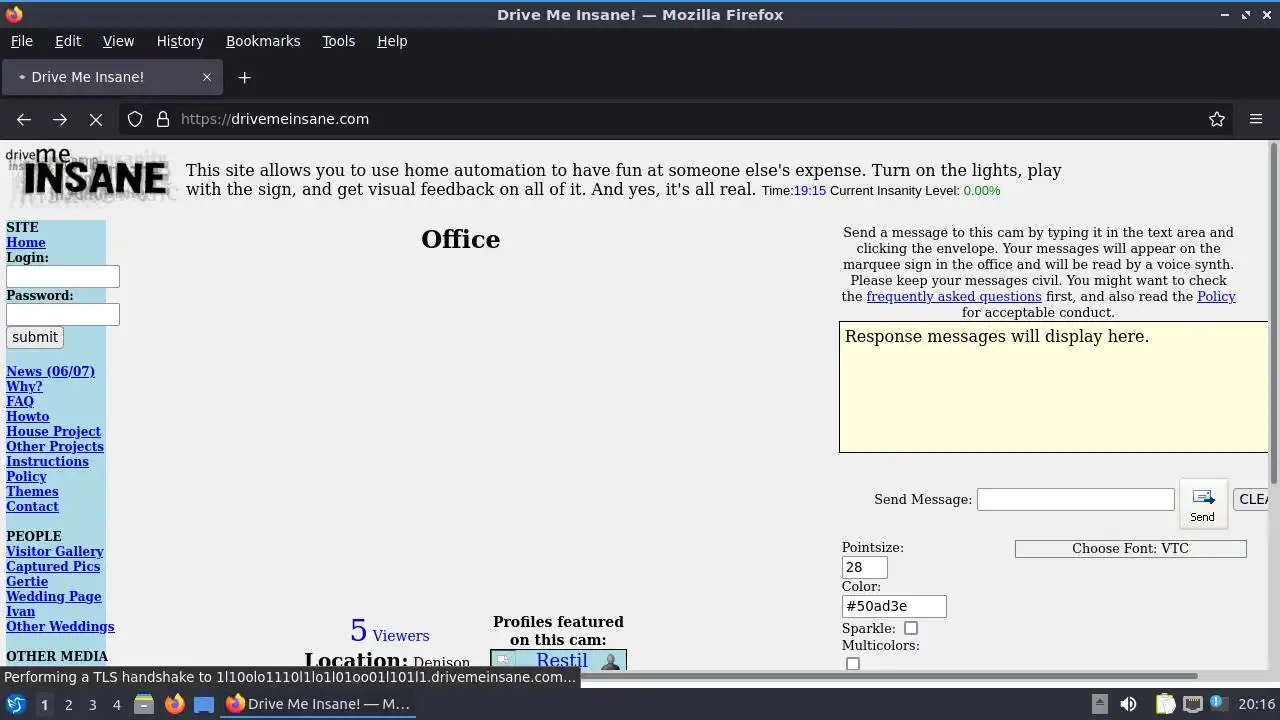Focus the Send Message text field
This screenshot has width=1280, height=720.
point(1075,499)
